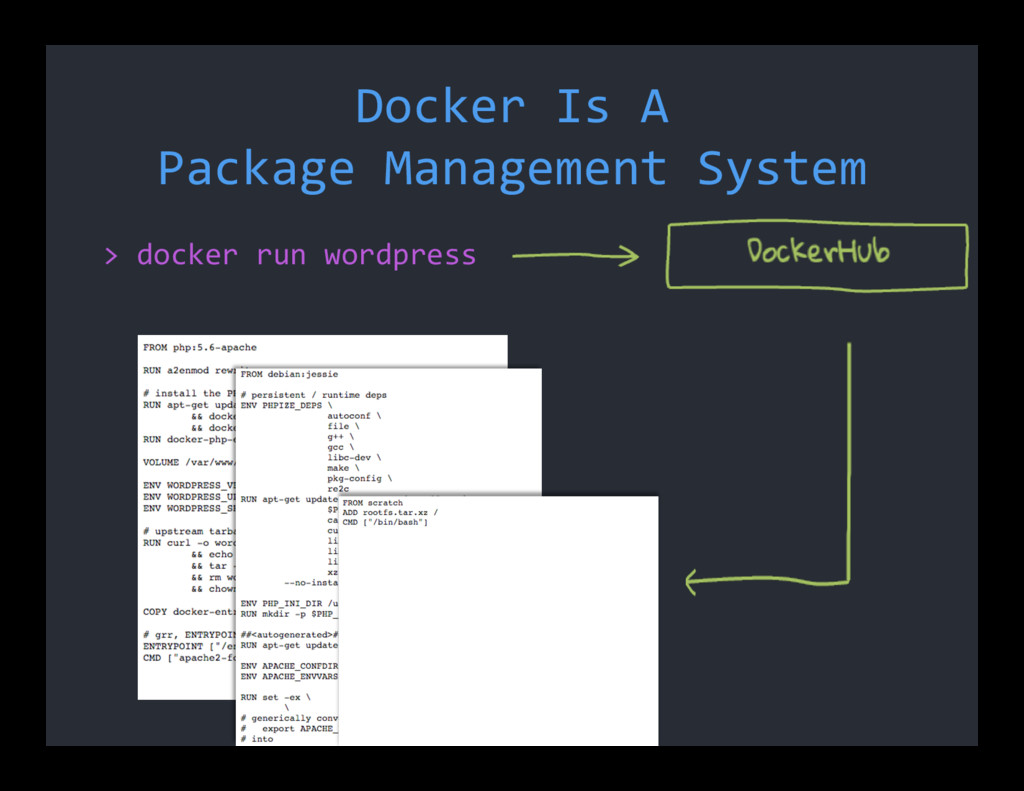
Task: Click the '--no-insta' option line
Action: pyautogui.click(x=311, y=583)
